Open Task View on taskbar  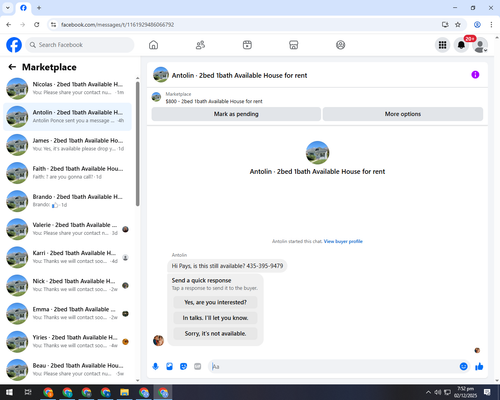point(28,392)
